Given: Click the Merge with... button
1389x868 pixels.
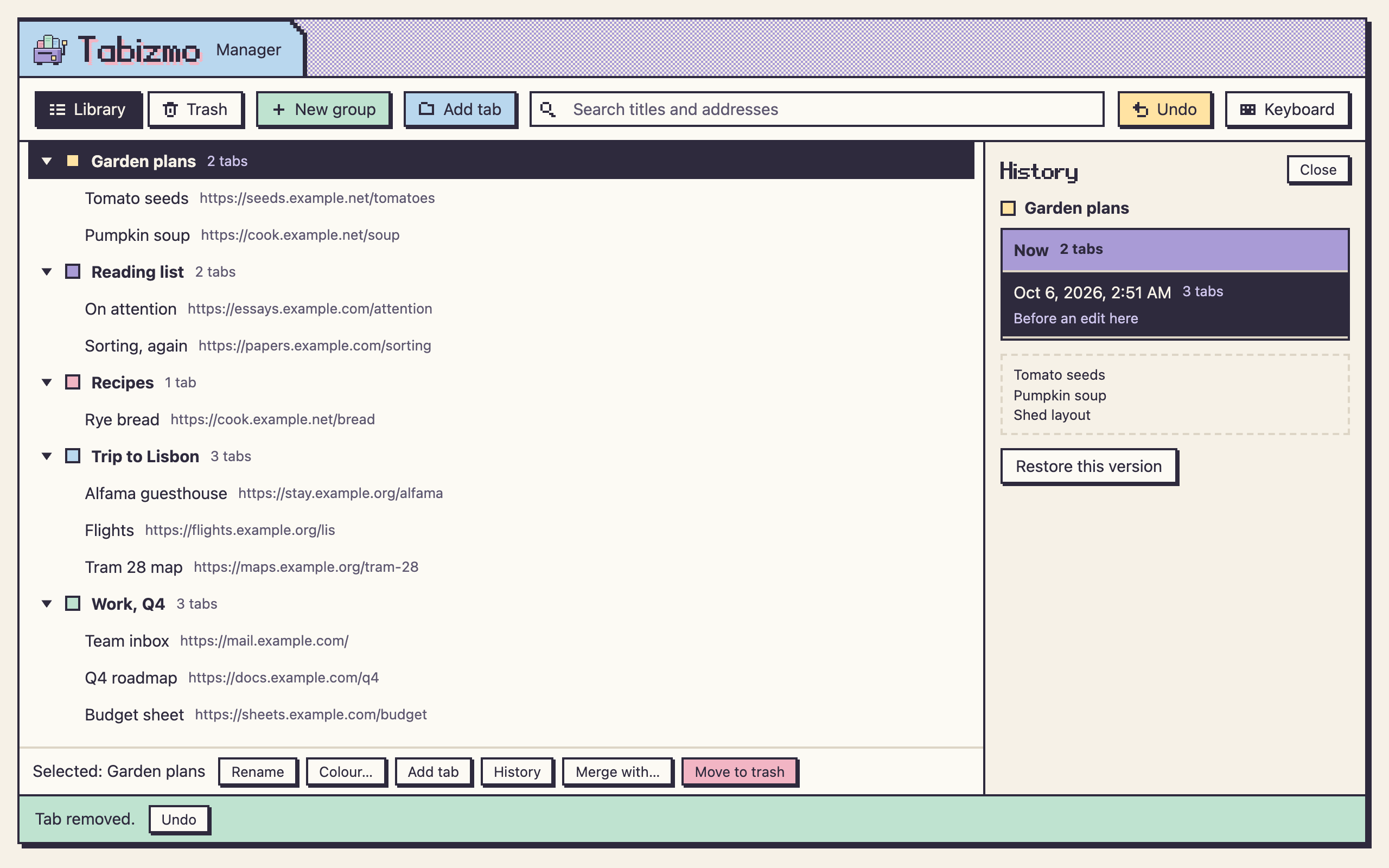Looking at the screenshot, I should click(617, 771).
